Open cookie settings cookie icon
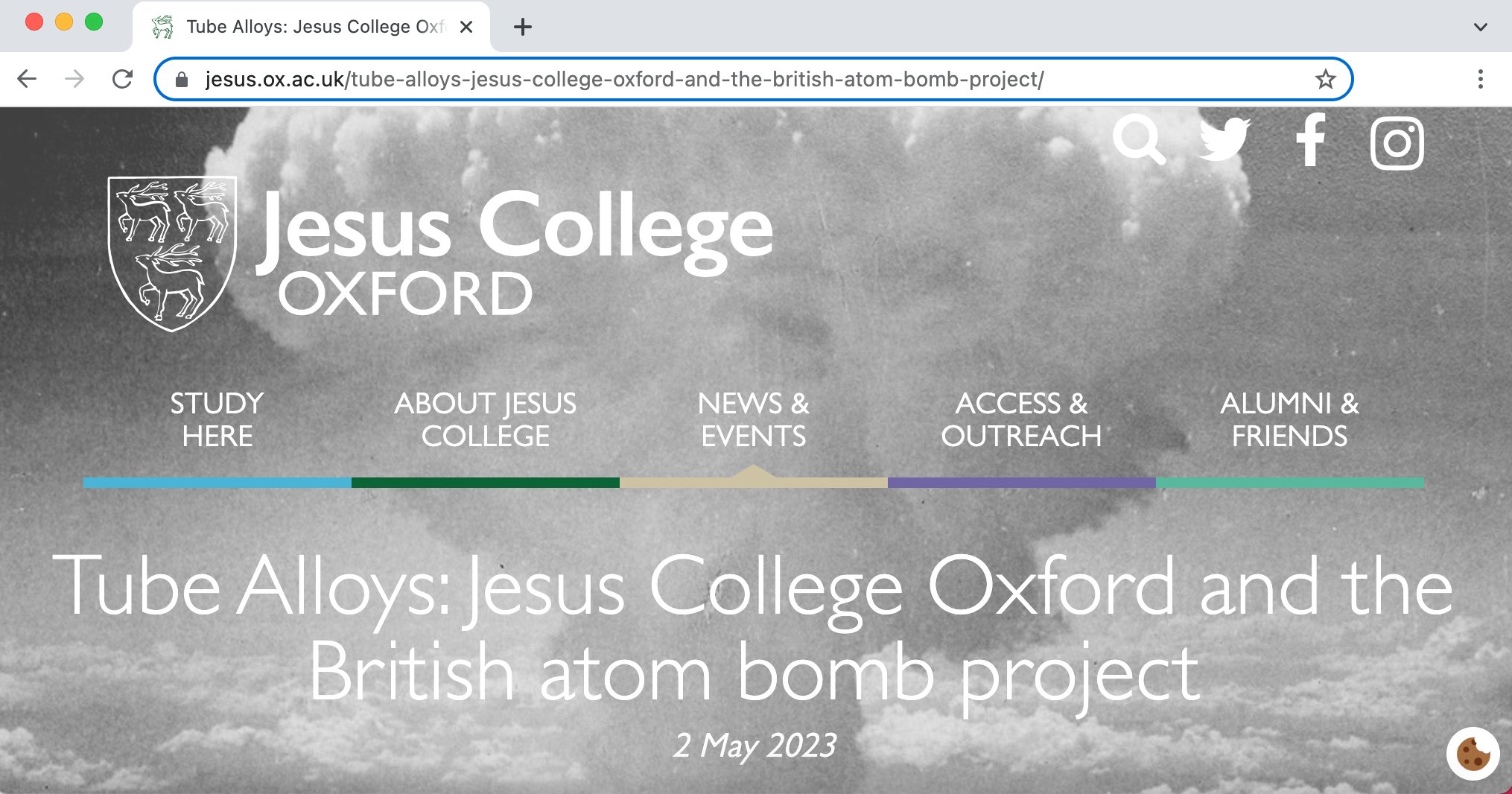Screen dimensions: 1512x794 tap(1473, 754)
